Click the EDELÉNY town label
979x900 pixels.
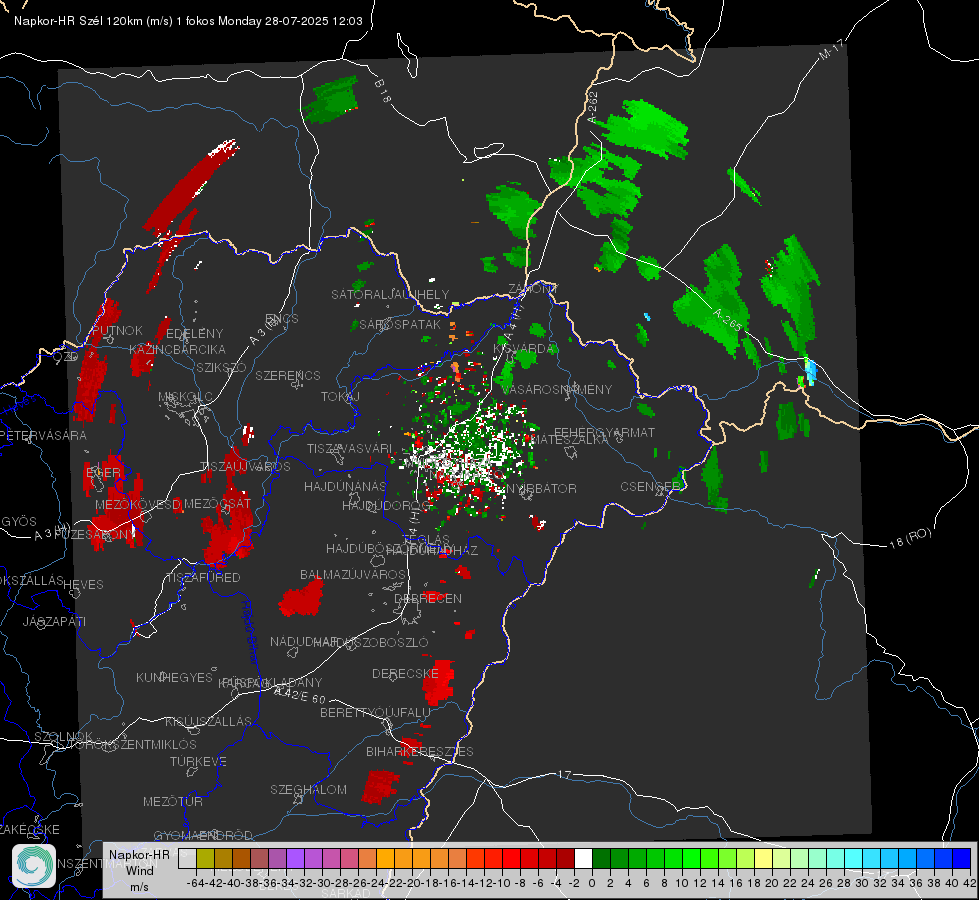pyautogui.click(x=195, y=334)
